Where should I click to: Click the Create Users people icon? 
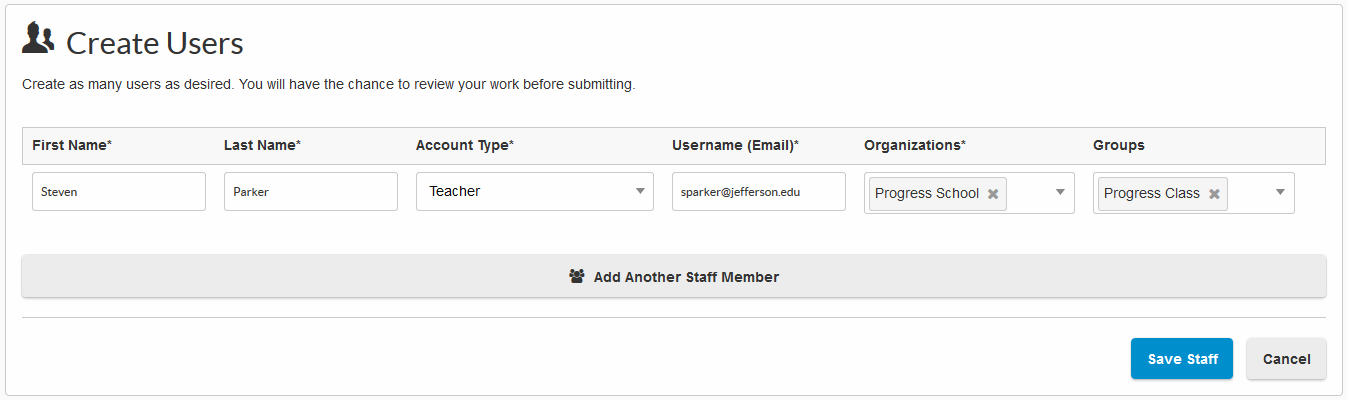38,39
